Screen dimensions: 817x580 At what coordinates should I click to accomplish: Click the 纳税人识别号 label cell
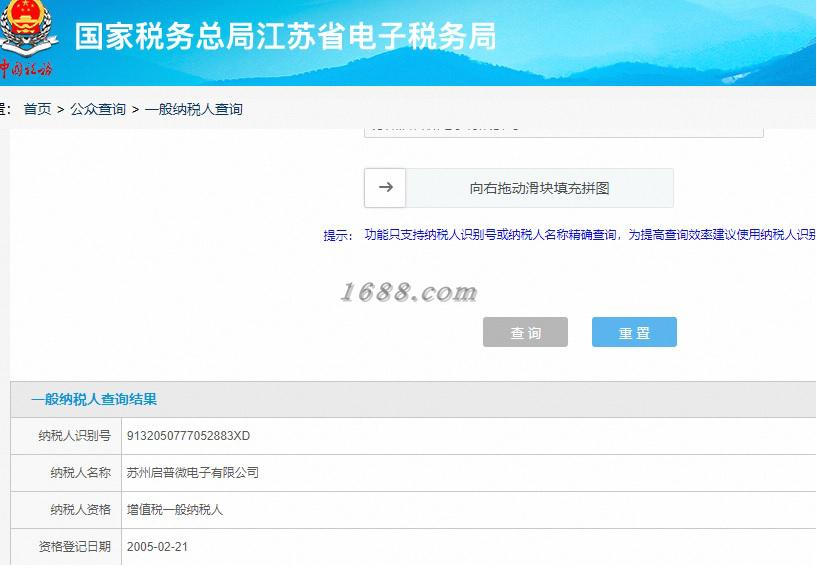tap(66, 436)
